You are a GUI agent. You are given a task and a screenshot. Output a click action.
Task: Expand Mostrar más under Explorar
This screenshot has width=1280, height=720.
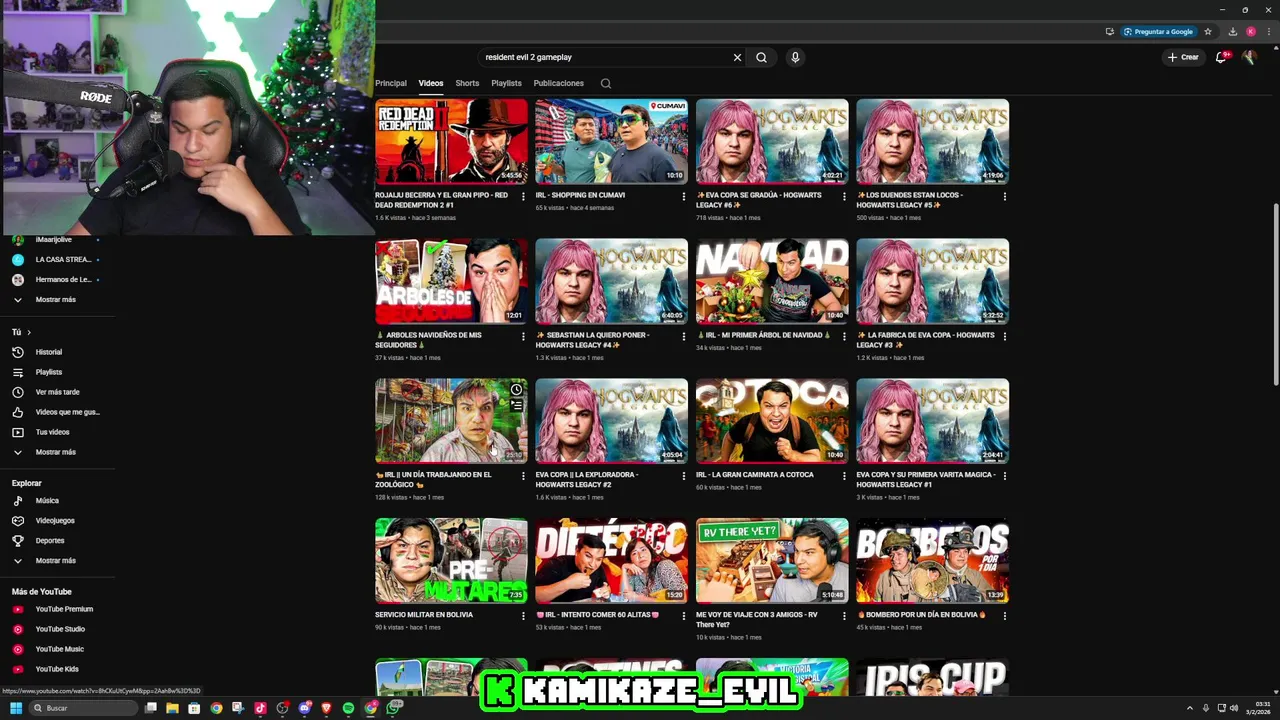tap(55, 561)
